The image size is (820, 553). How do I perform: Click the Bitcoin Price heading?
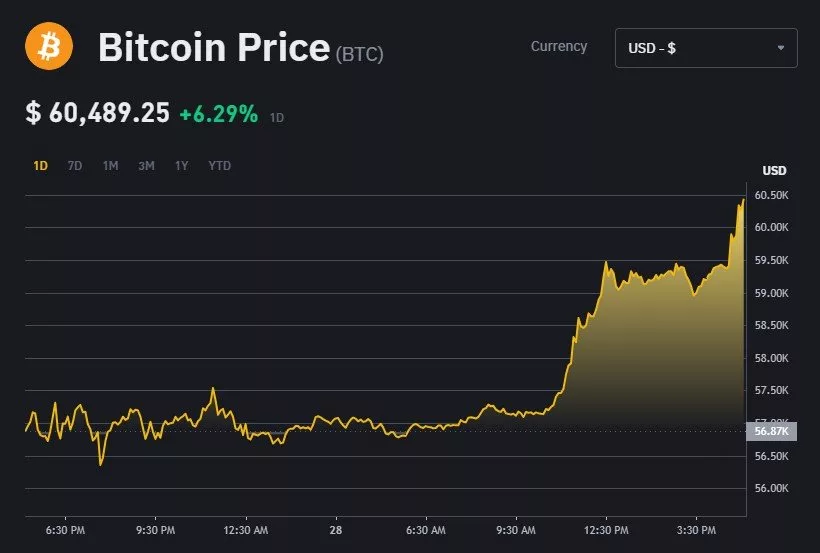213,48
